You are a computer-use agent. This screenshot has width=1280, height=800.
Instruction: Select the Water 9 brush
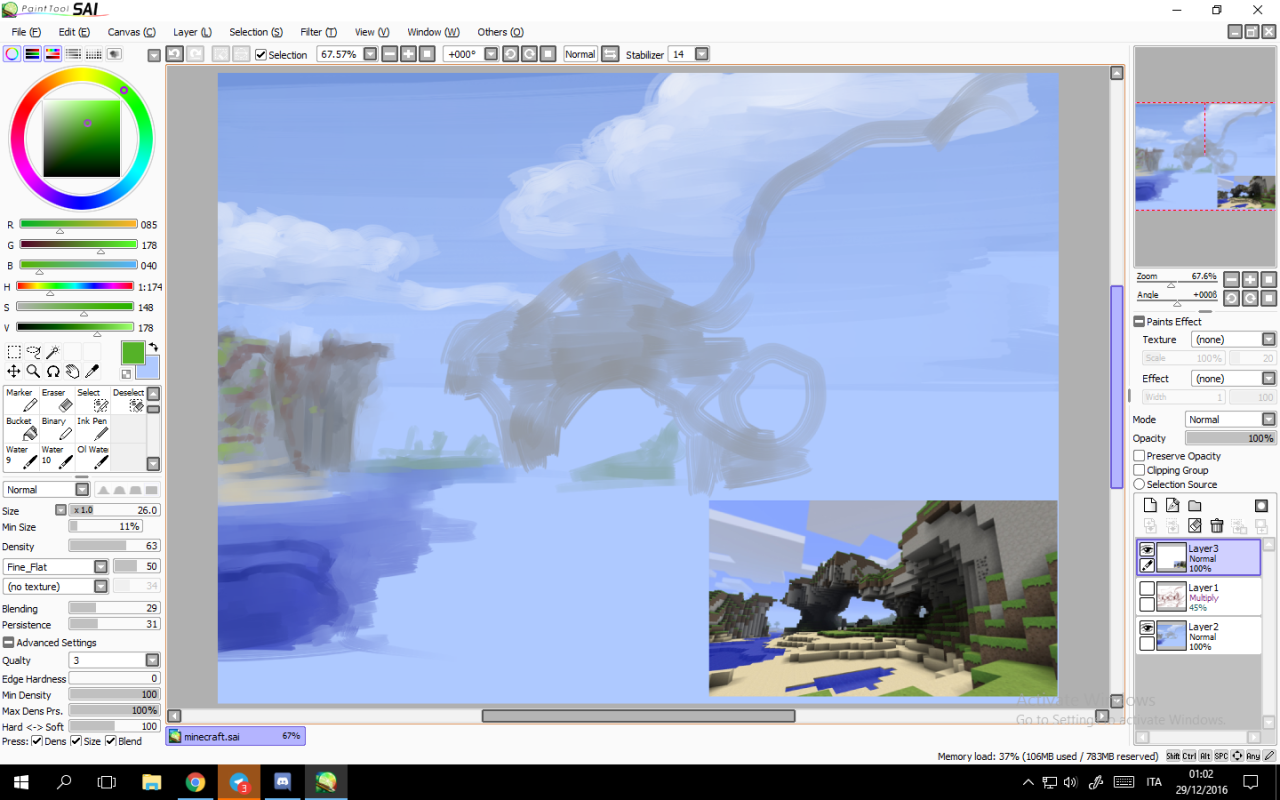pyautogui.click(x=20, y=457)
